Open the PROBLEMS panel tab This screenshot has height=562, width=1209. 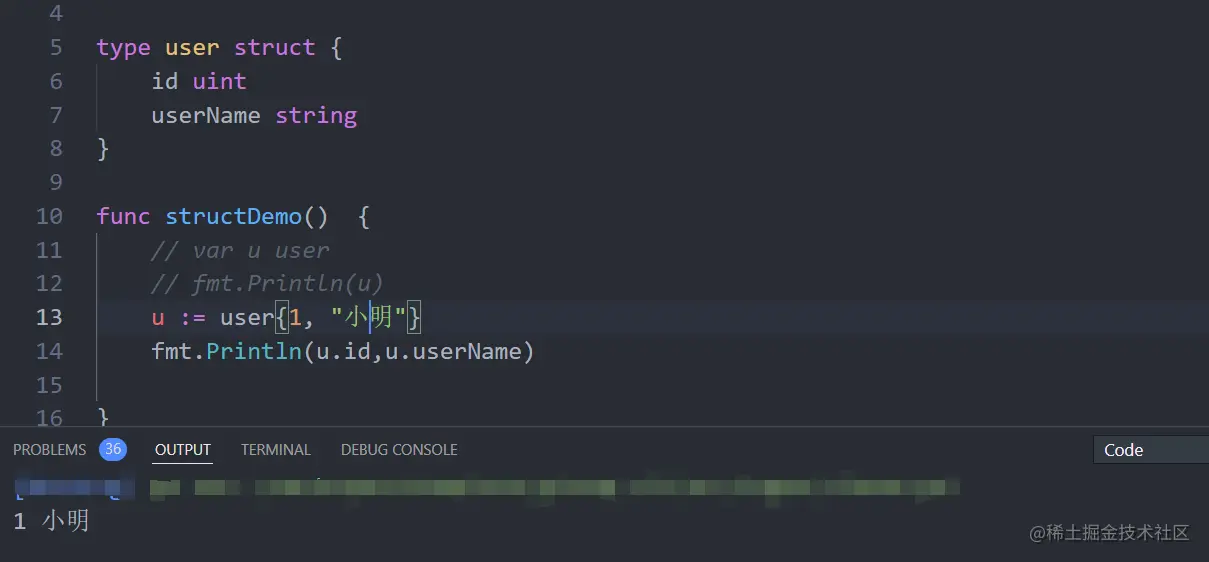click(50, 450)
